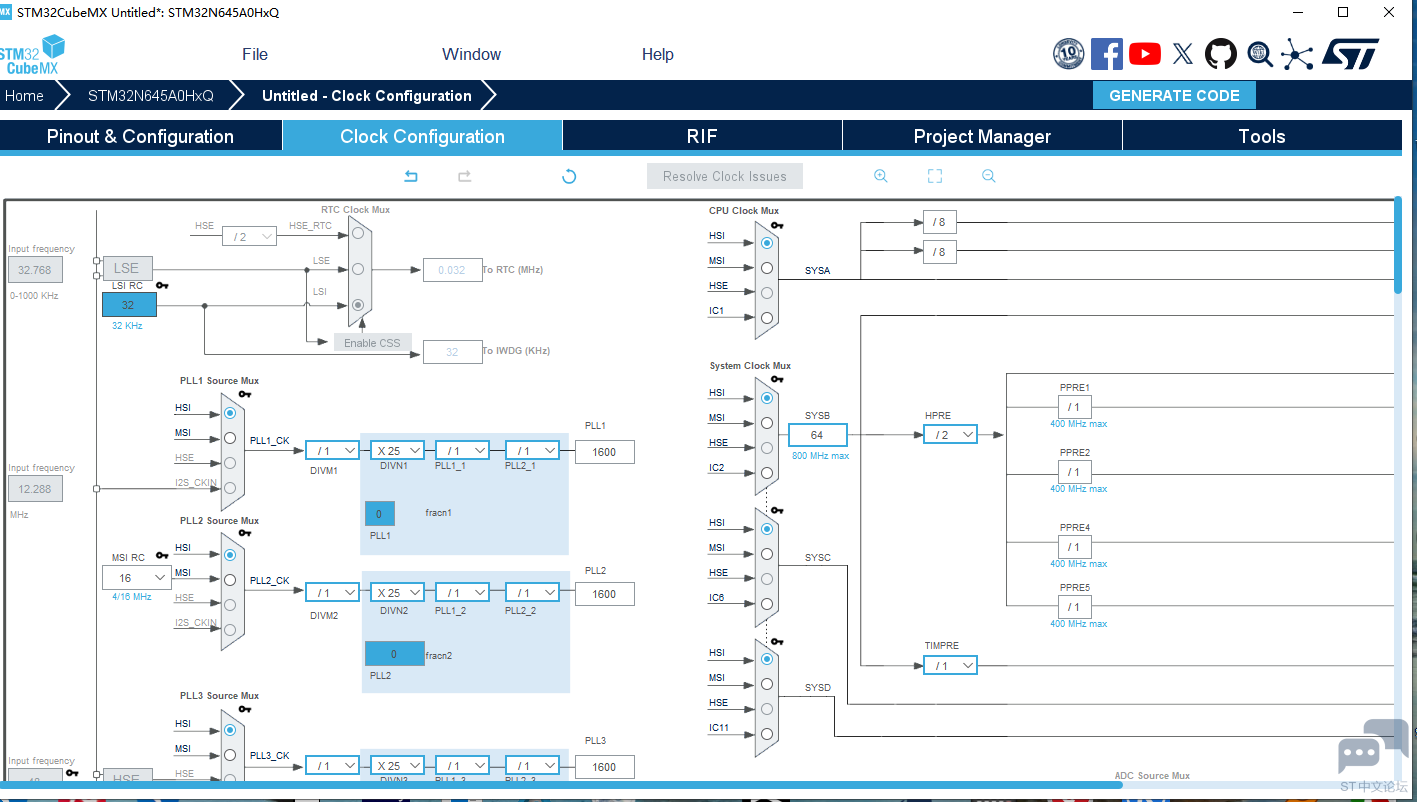Select LSE in the RTC Clock Mux

click(x=358, y=269)
